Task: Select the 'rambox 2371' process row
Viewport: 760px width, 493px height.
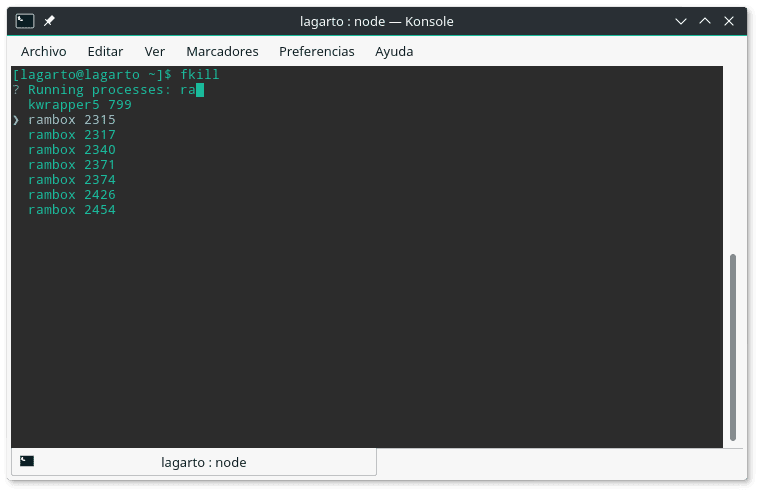Action: coord(72,165)
